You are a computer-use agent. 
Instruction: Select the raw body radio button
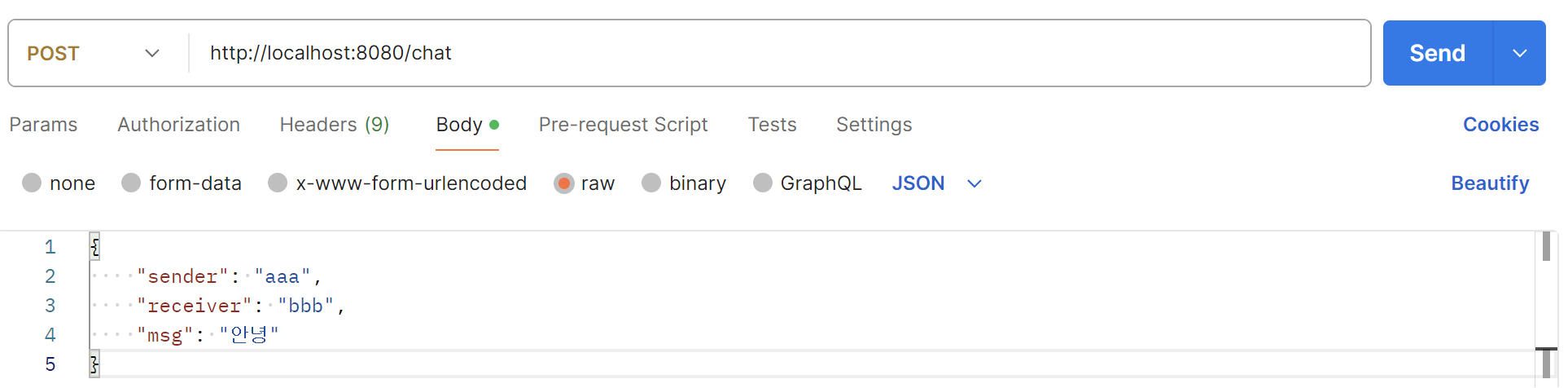click(x=563, y=183)
